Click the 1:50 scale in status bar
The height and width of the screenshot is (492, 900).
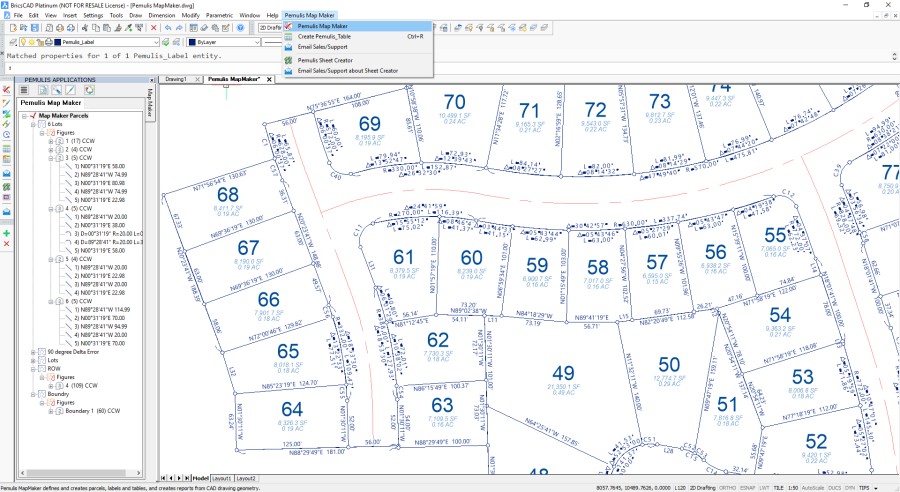tap(793, 487)
